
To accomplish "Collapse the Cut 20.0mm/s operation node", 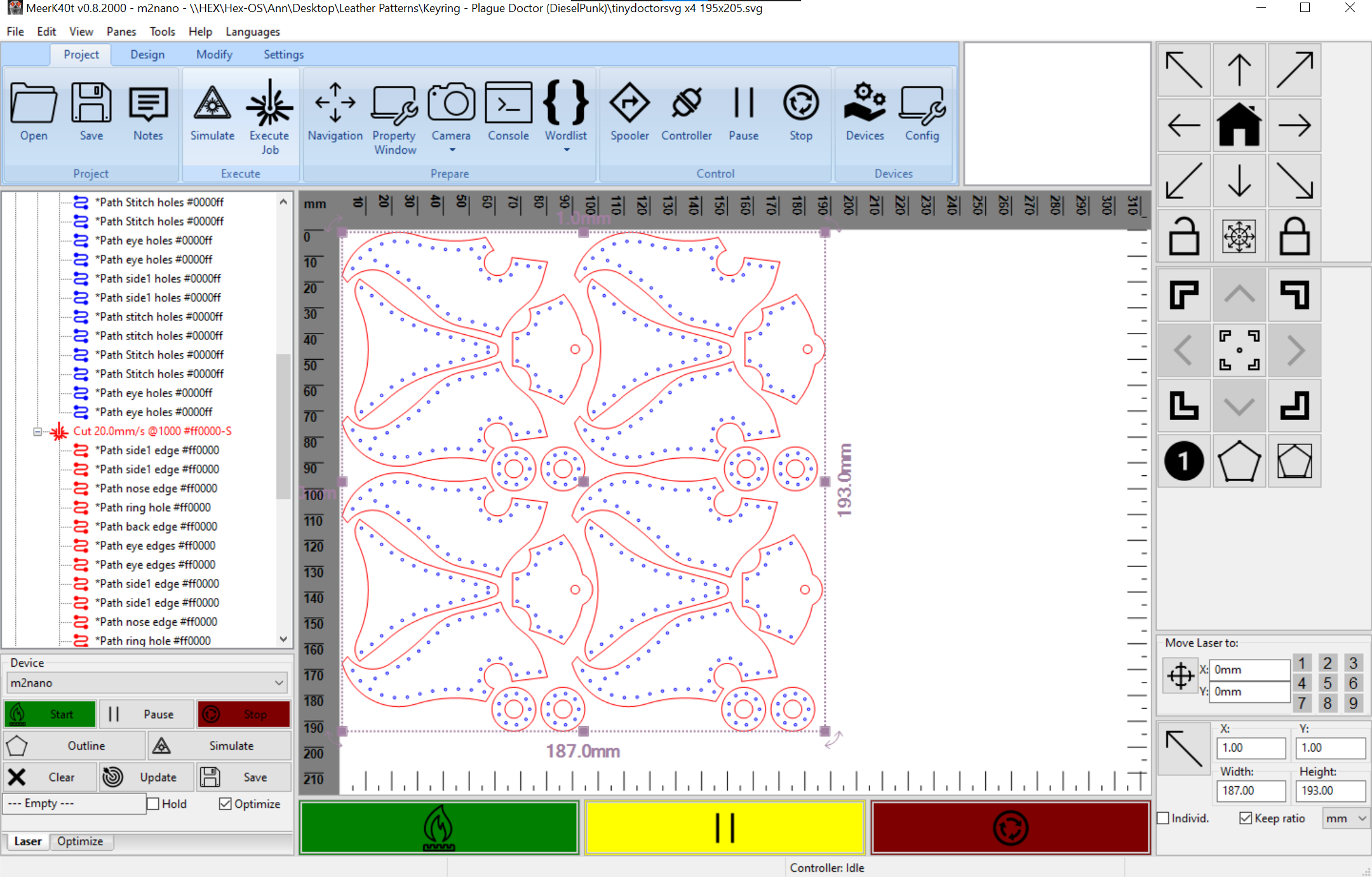I will 37,432.
